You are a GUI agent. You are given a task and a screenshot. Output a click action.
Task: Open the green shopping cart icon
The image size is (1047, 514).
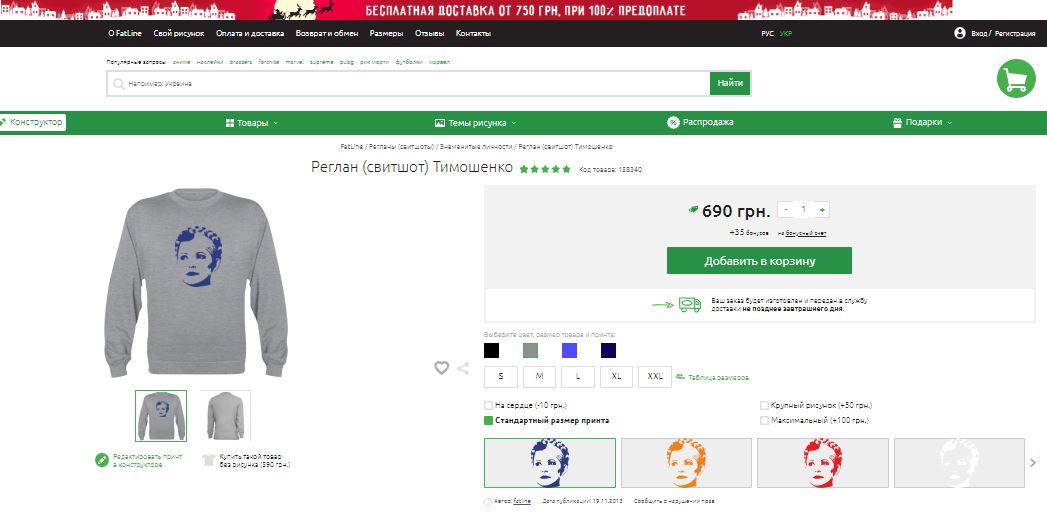[x=1016, y=79]
